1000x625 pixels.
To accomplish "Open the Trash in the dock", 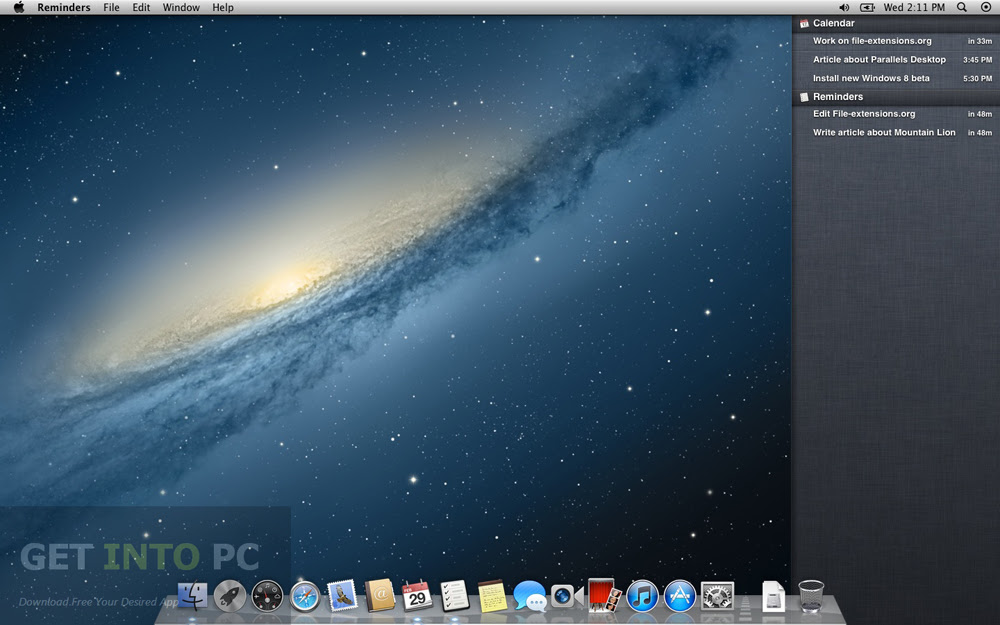I will pos(811,596).
